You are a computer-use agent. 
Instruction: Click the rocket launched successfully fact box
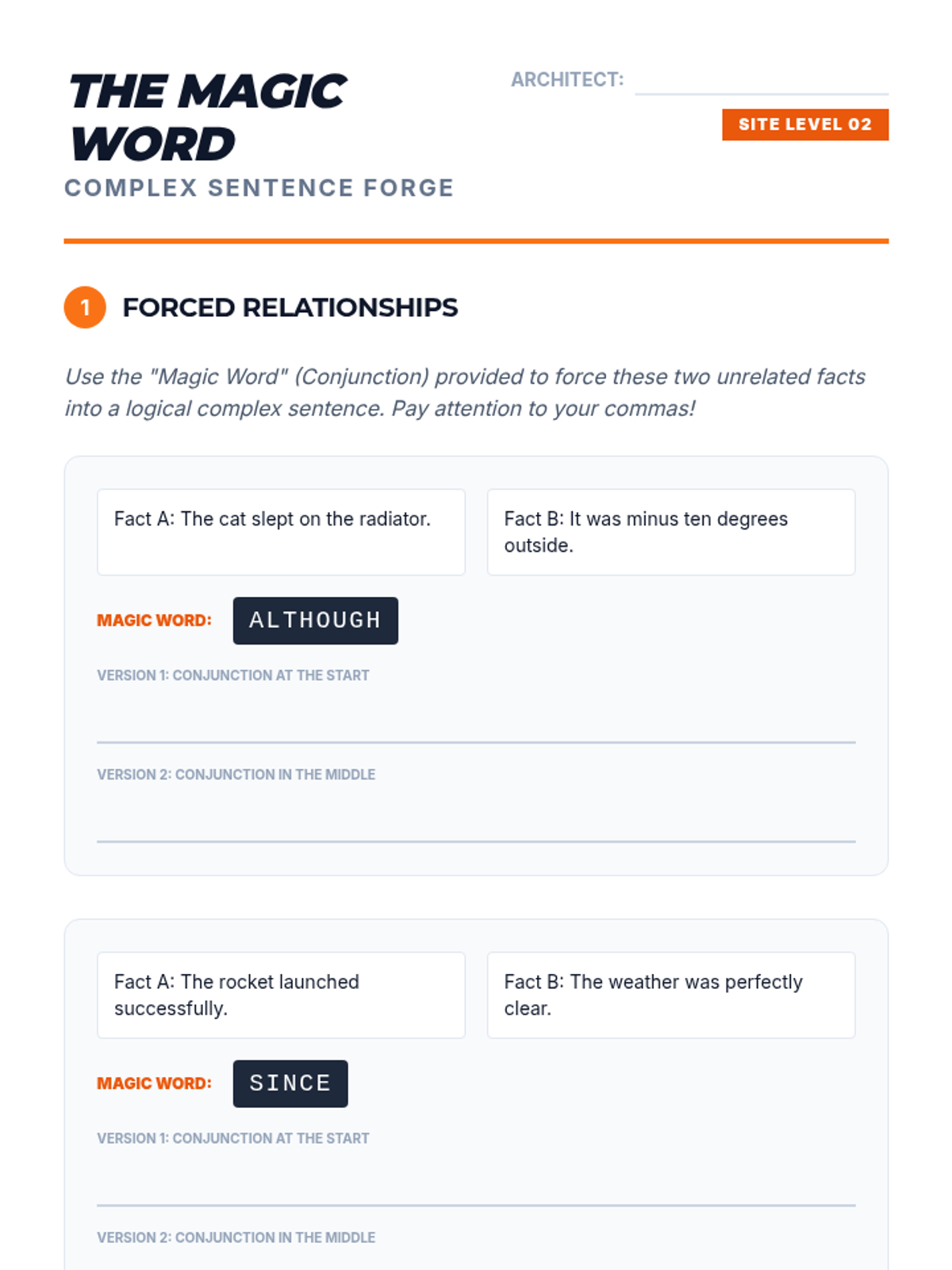tap(281, 995)
